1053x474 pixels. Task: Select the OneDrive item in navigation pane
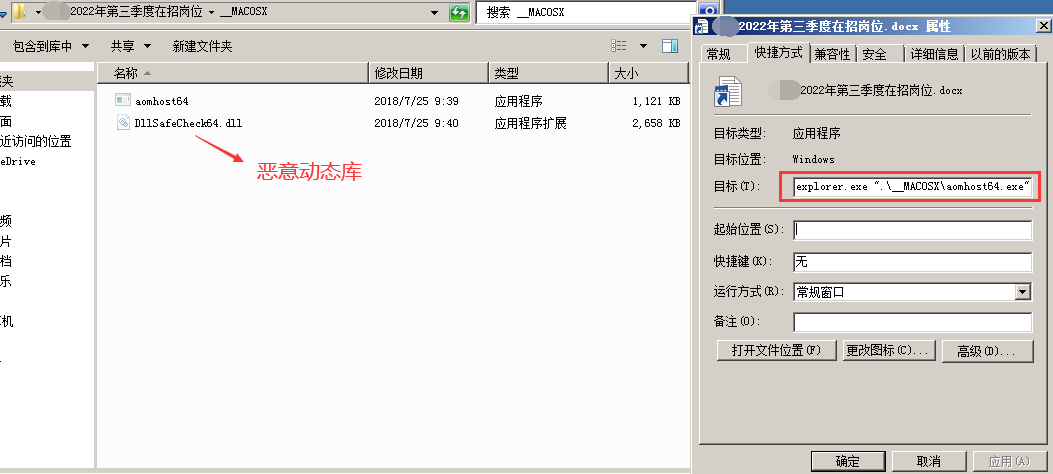(17, 161)
